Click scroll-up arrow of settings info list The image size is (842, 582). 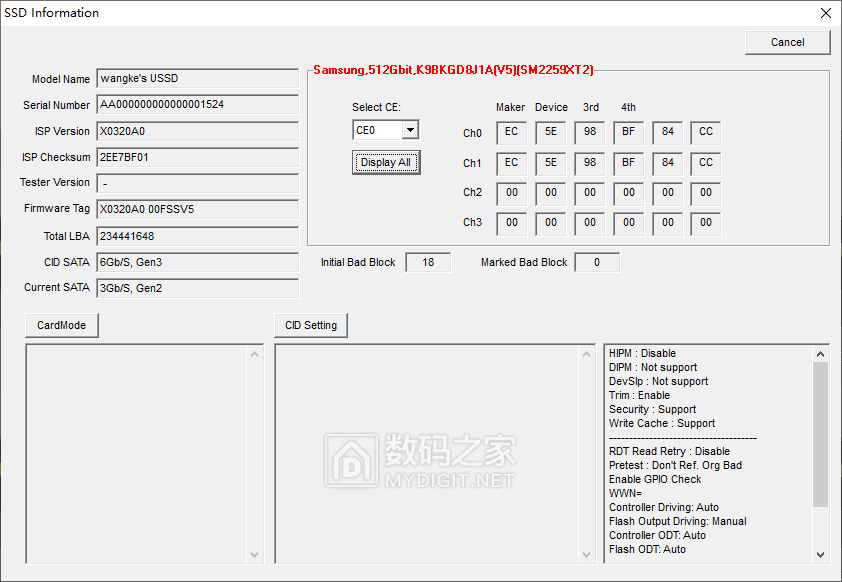point(820,354)
